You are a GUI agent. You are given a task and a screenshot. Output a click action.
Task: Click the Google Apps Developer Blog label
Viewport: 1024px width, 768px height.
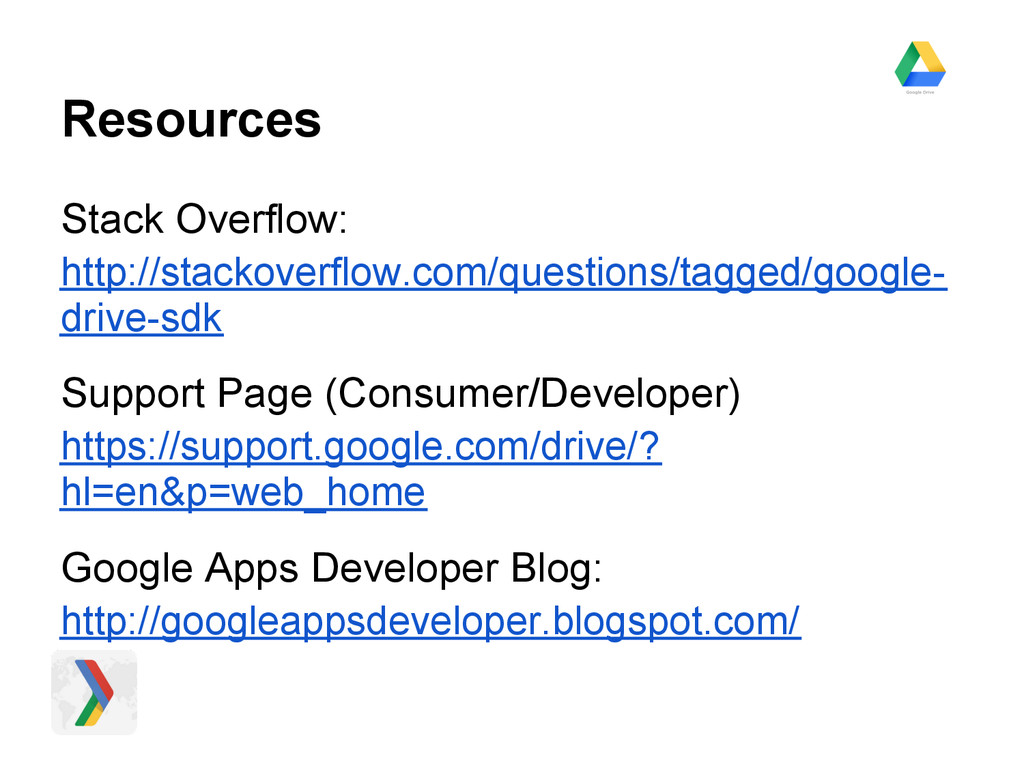click(x=331, y=569)
